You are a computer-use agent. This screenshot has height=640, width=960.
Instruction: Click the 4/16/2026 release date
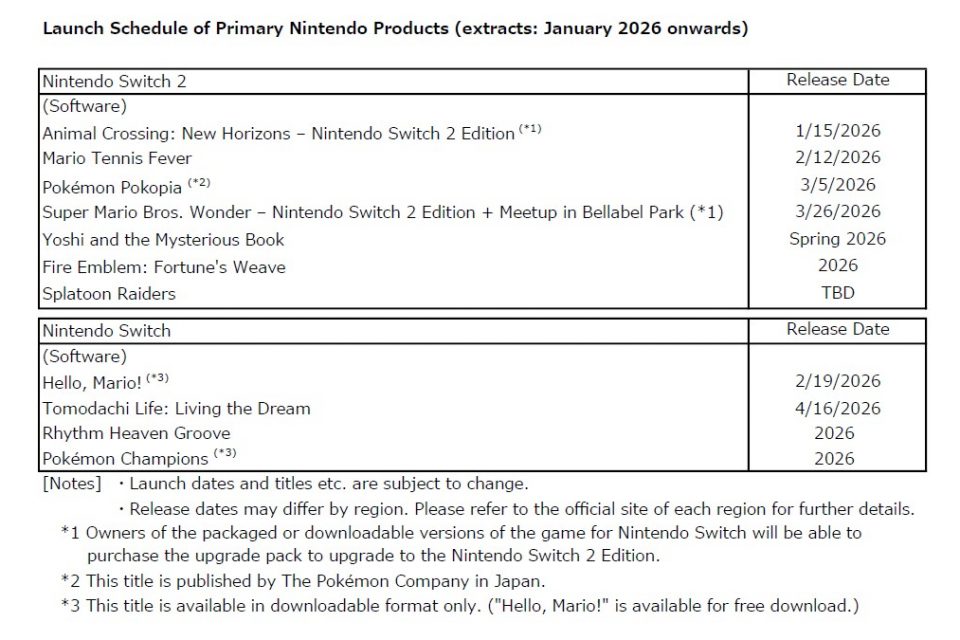point(837,408)
